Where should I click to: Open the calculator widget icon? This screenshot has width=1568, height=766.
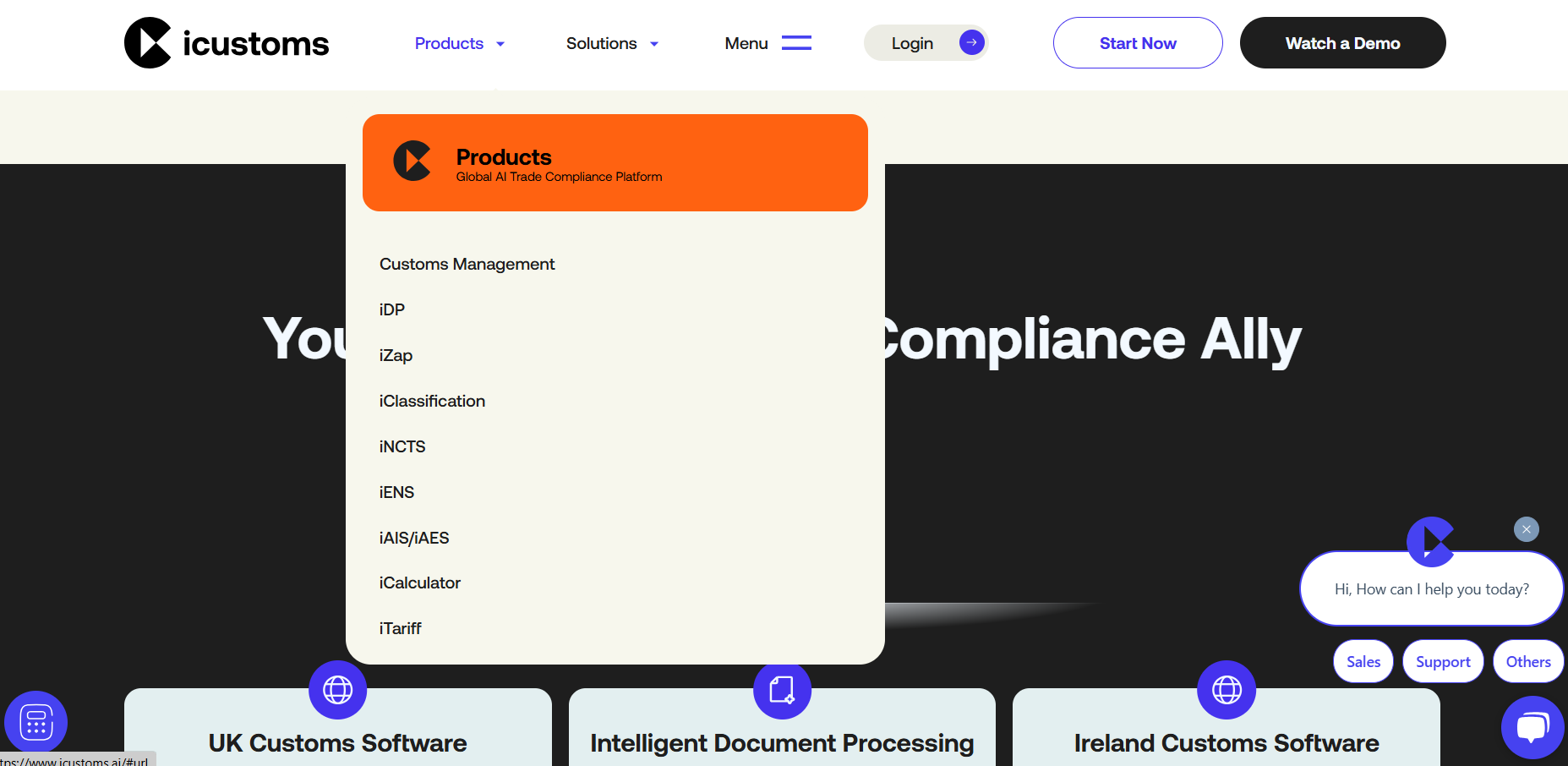pyautogui.click(x=36, y=723)
